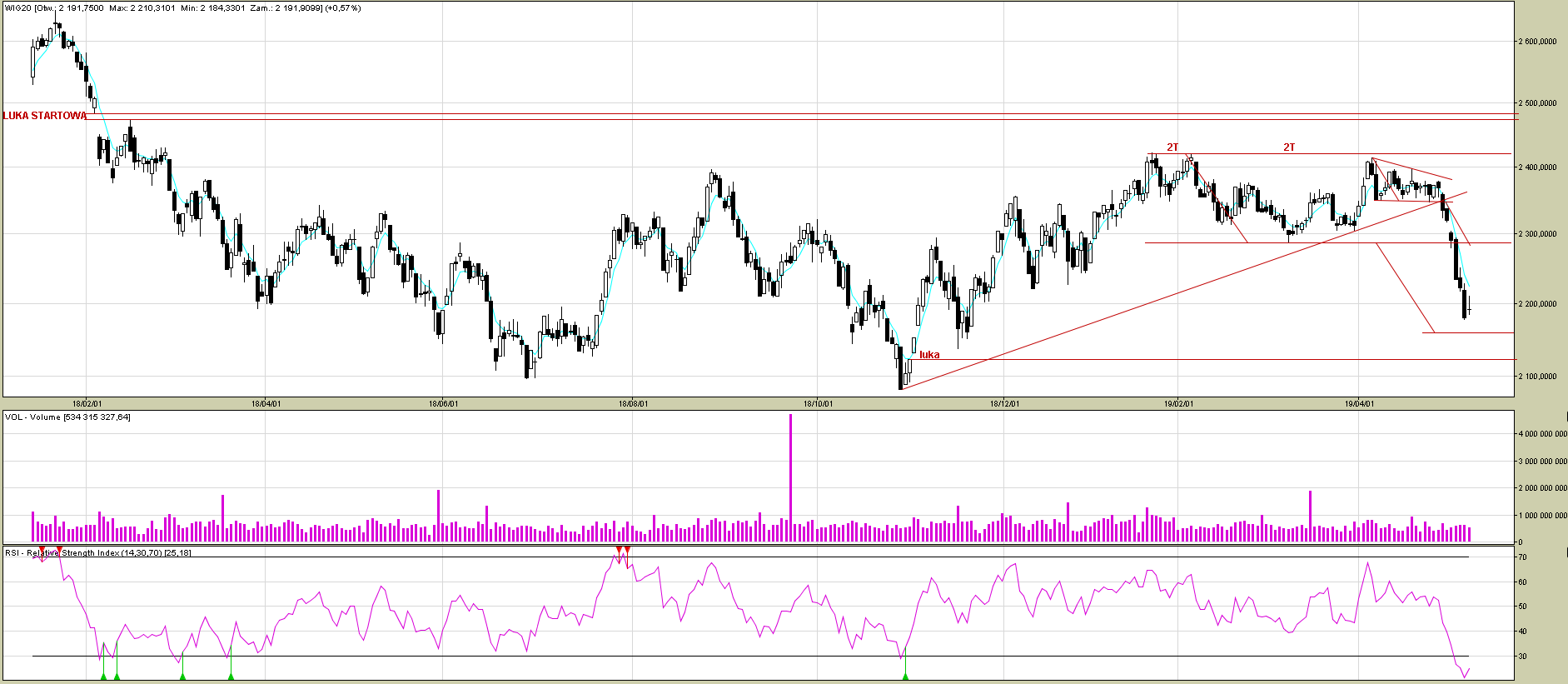
Task: Click the green RSI marker closest to 18/04/01 gridline
Action: (231, 676)
